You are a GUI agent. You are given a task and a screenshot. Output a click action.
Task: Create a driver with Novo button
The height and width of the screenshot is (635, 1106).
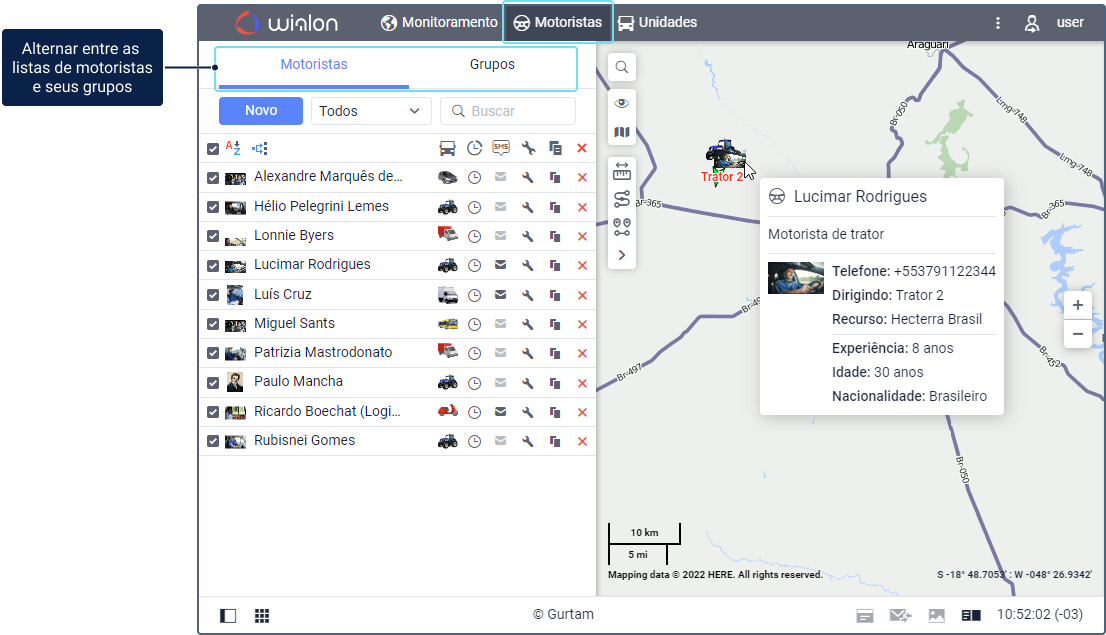pyautogui.click(x=261, y=111)
